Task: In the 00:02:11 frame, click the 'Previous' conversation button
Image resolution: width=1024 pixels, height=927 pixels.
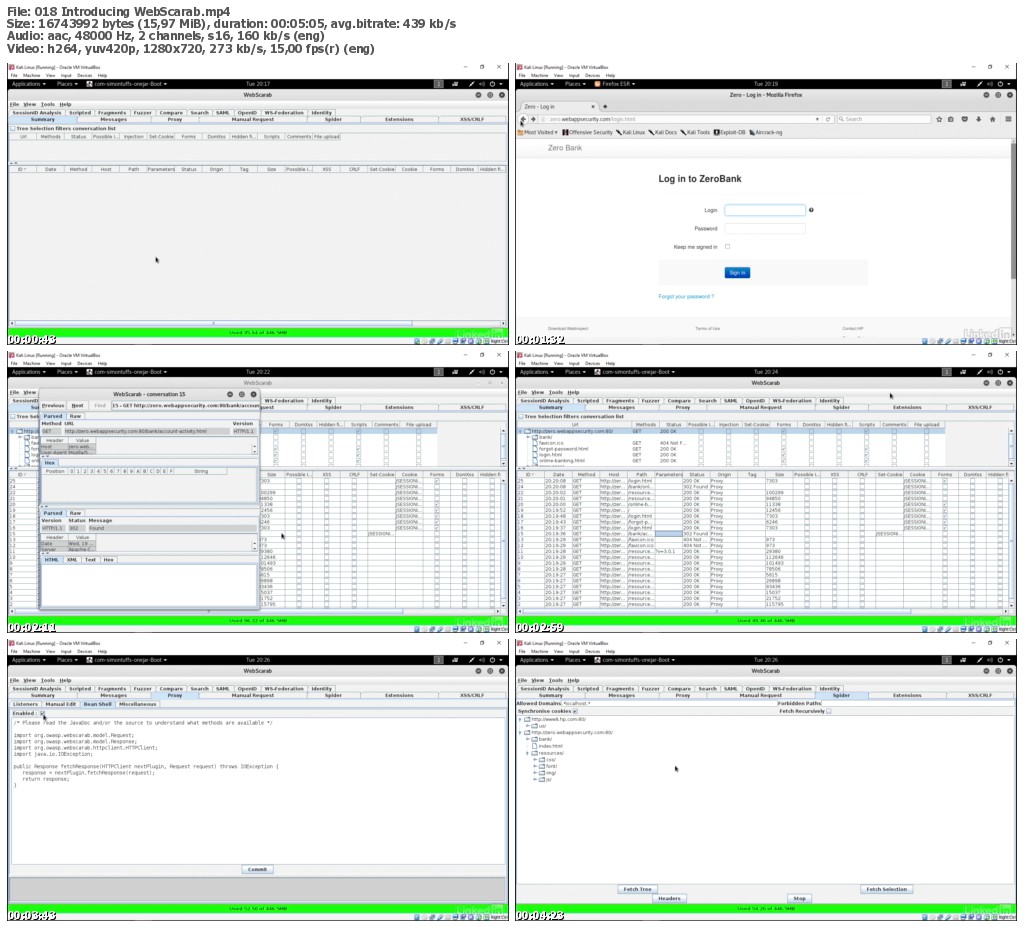Action: [53, 406]
